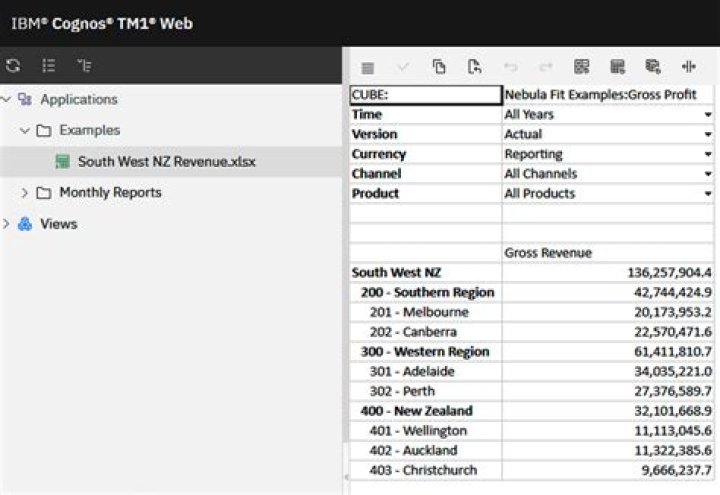Click the tree hierarchy icon in navigation toolbar
Image resolution: width=720 pixels, height=495 pixels.
pyautogui.click(x=84, y=66)
